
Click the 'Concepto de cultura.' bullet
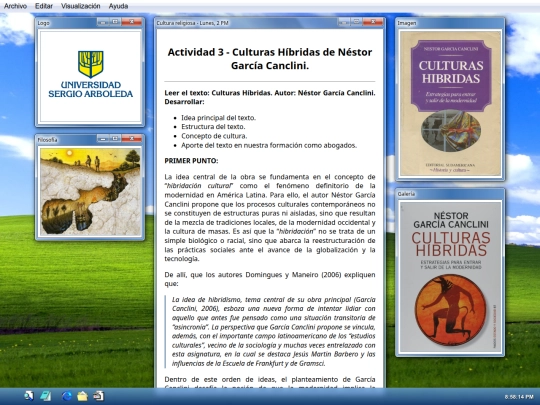click(214, 136)
